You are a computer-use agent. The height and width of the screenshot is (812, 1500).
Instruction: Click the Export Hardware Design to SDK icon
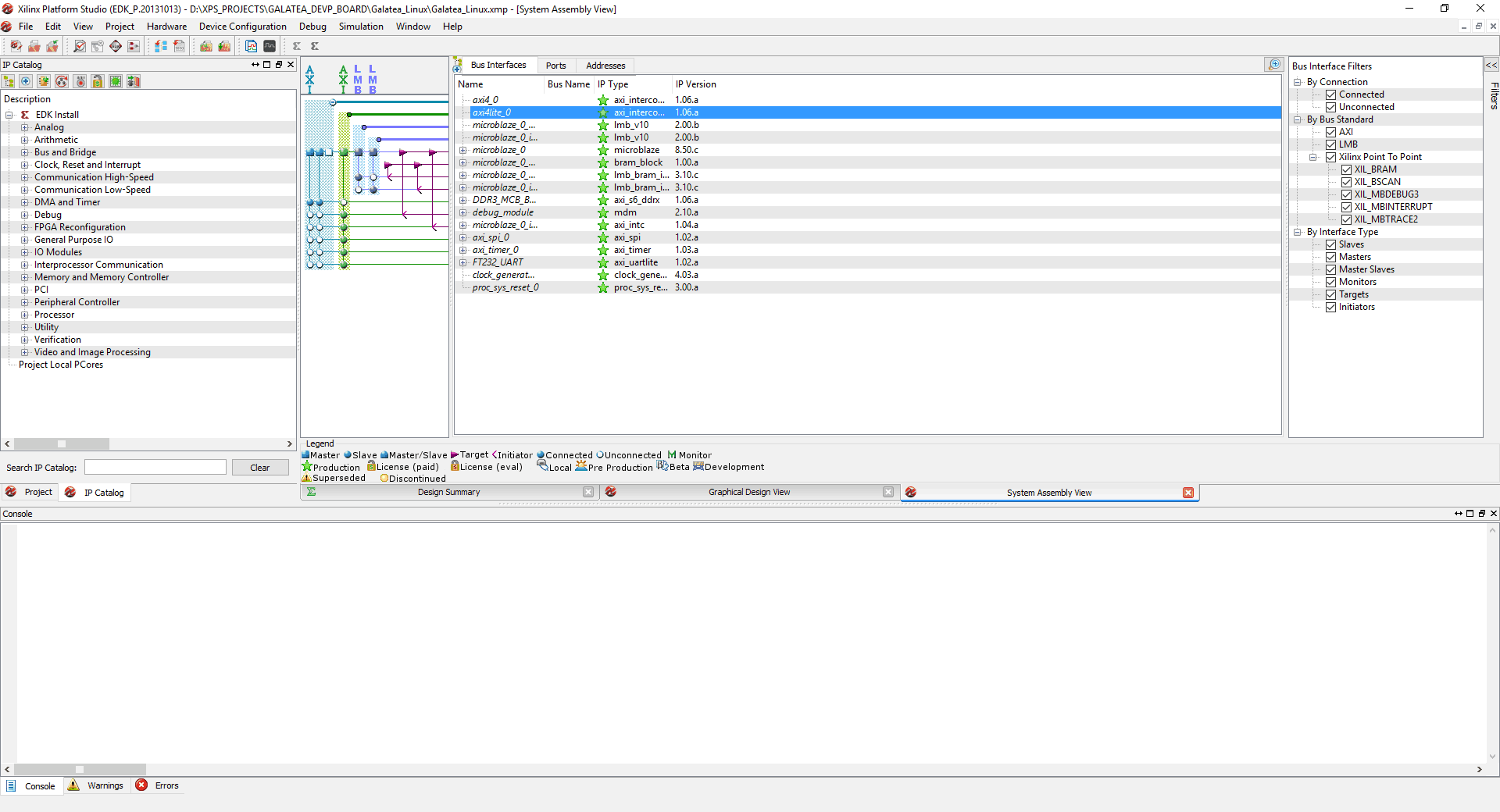[x=206, y=46]
